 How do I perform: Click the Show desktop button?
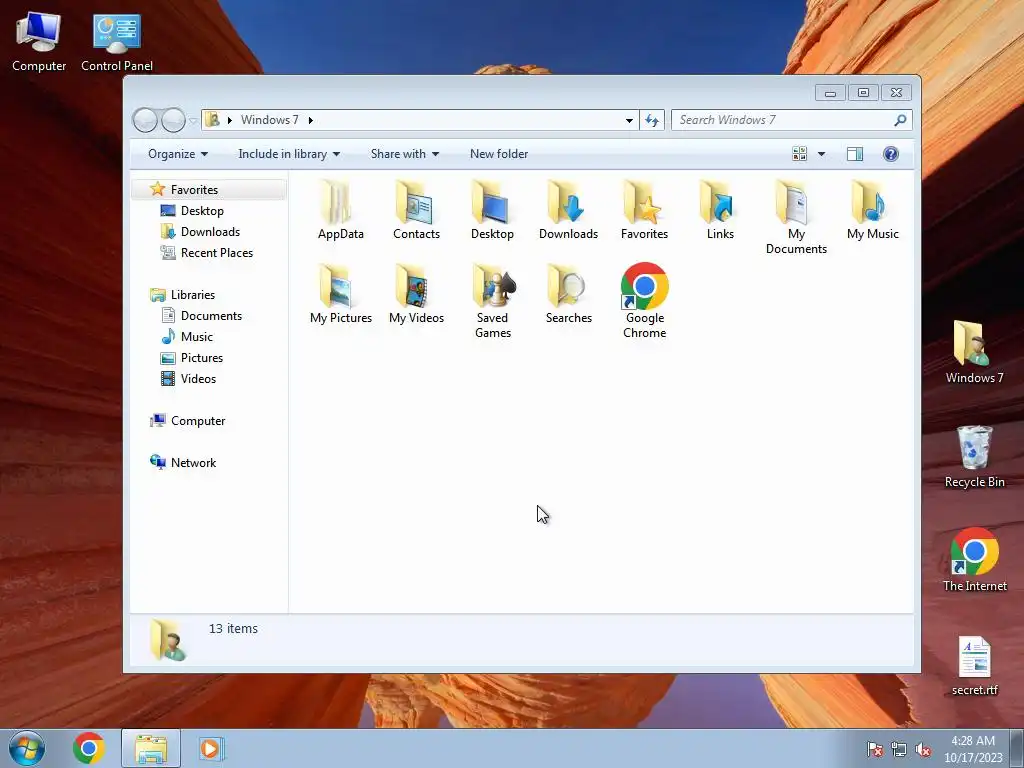(1017, 748)
